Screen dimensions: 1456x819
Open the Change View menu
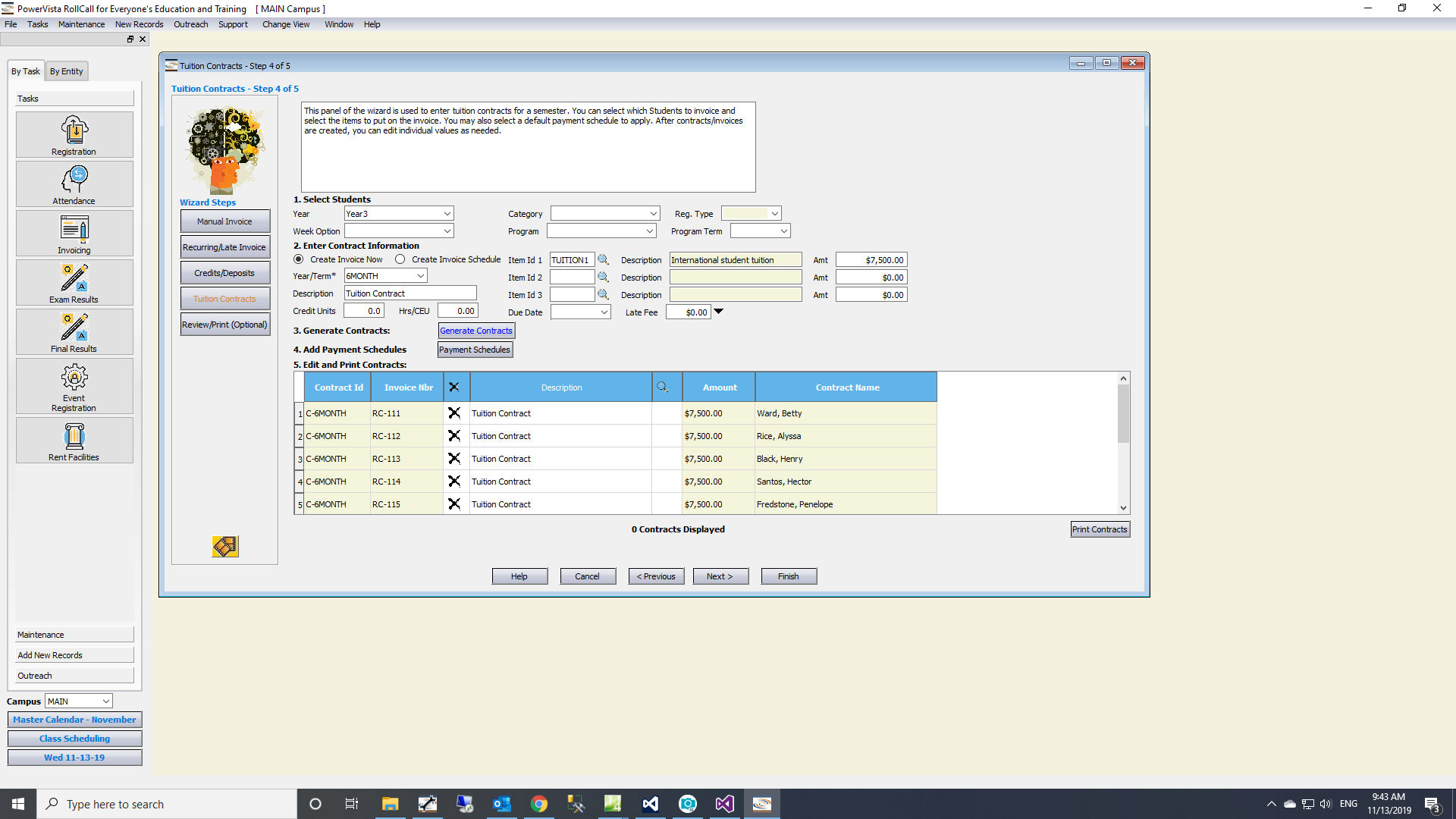coord(286,24)
